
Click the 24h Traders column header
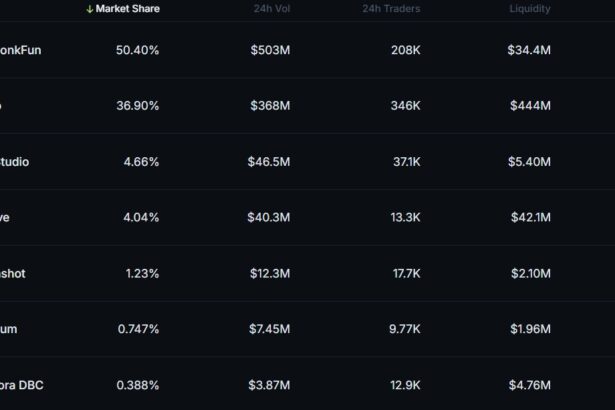(x=391, y=9)
